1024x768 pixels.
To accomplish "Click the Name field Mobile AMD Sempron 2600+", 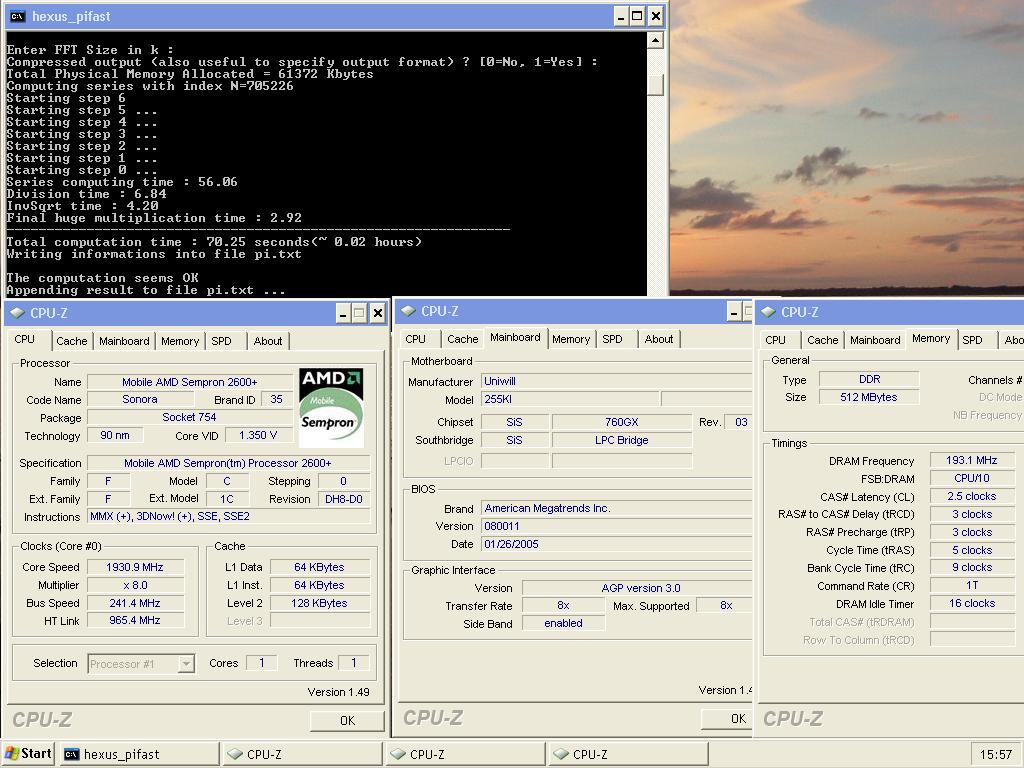I will tap(190, 382).
